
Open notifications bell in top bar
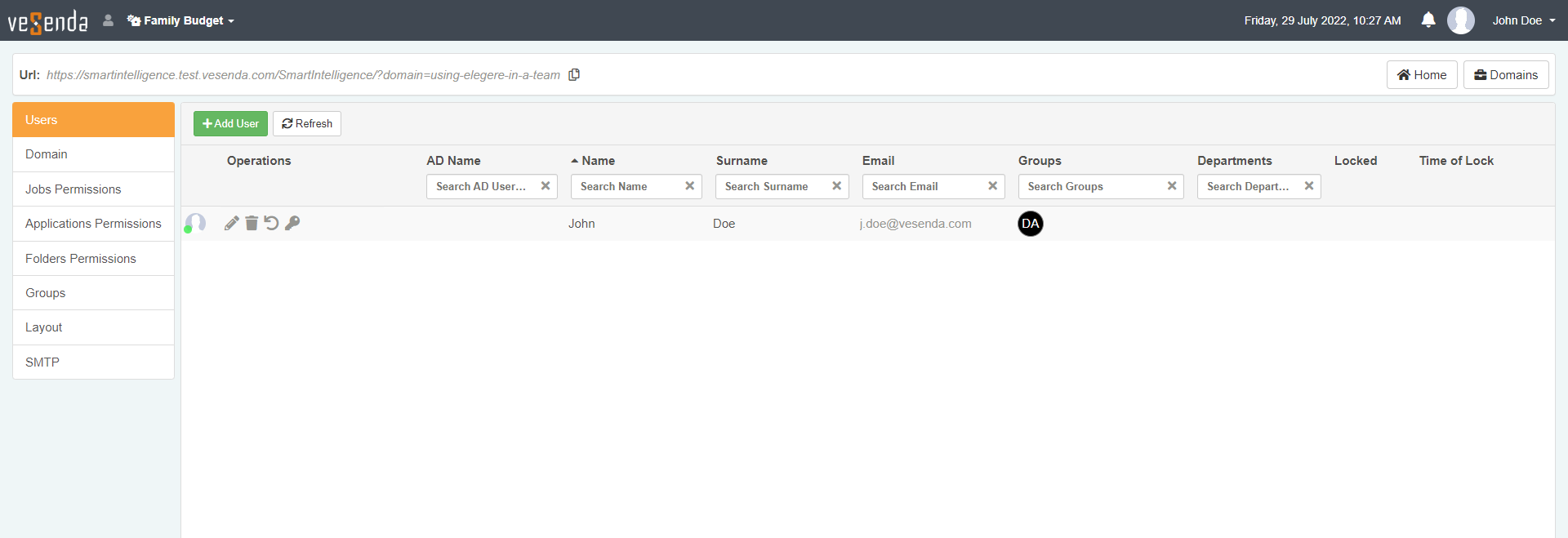click(1428, 20)
